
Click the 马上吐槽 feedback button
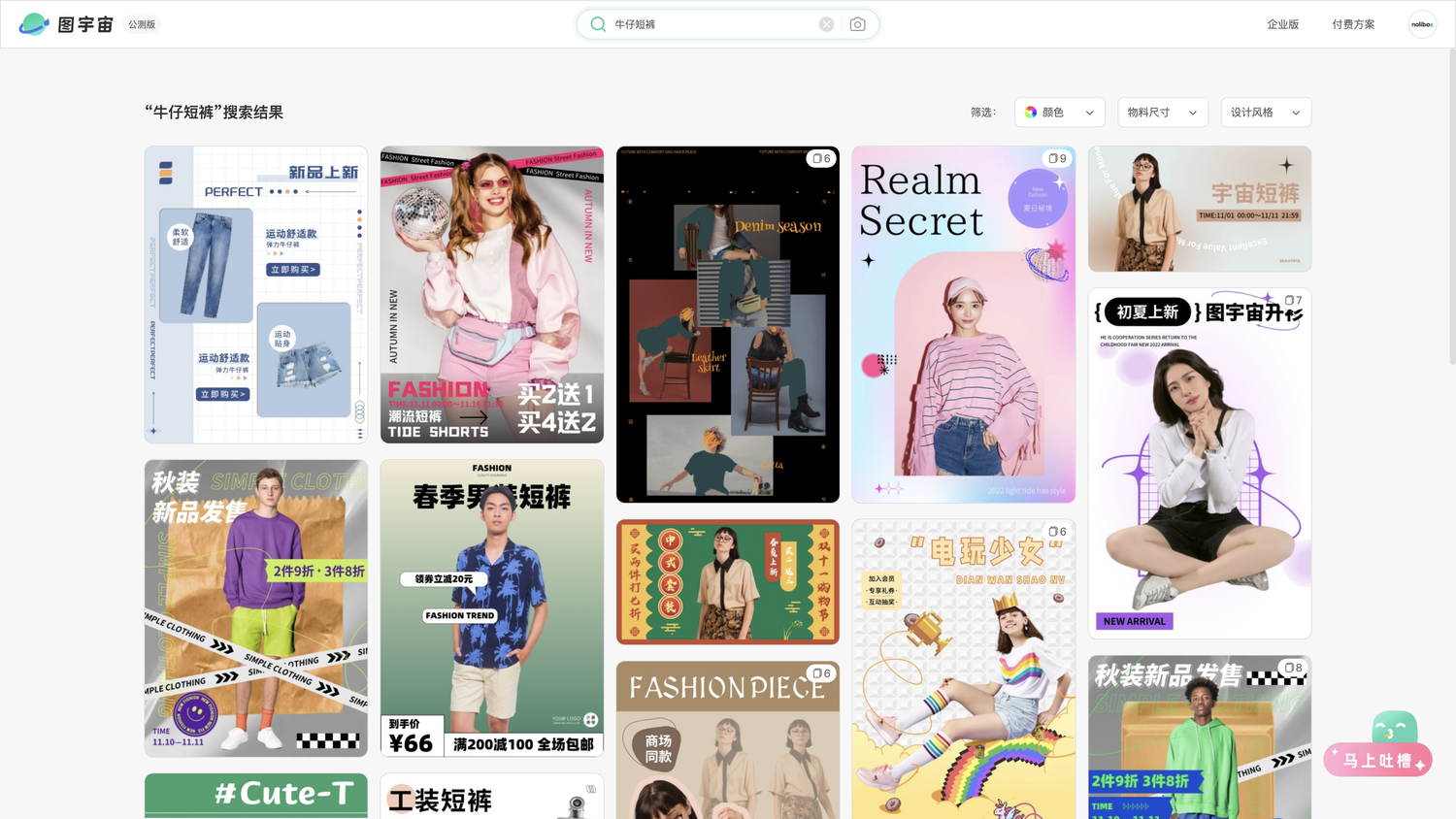coord(1377,760)
